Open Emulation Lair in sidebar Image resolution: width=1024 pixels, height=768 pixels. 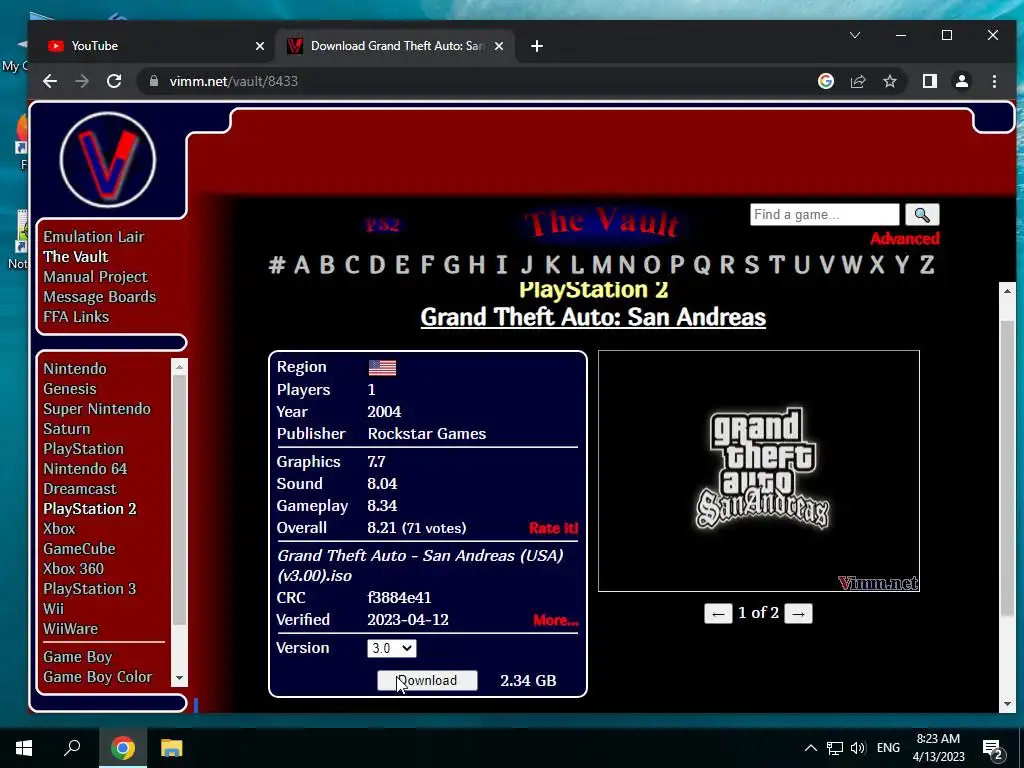click(93, 236)
